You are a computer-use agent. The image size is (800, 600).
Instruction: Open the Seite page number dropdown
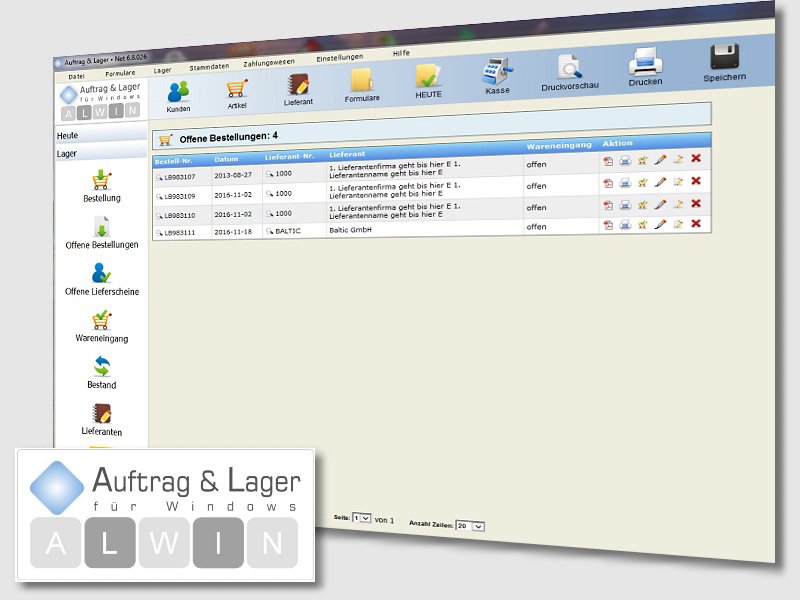[362, 518]
